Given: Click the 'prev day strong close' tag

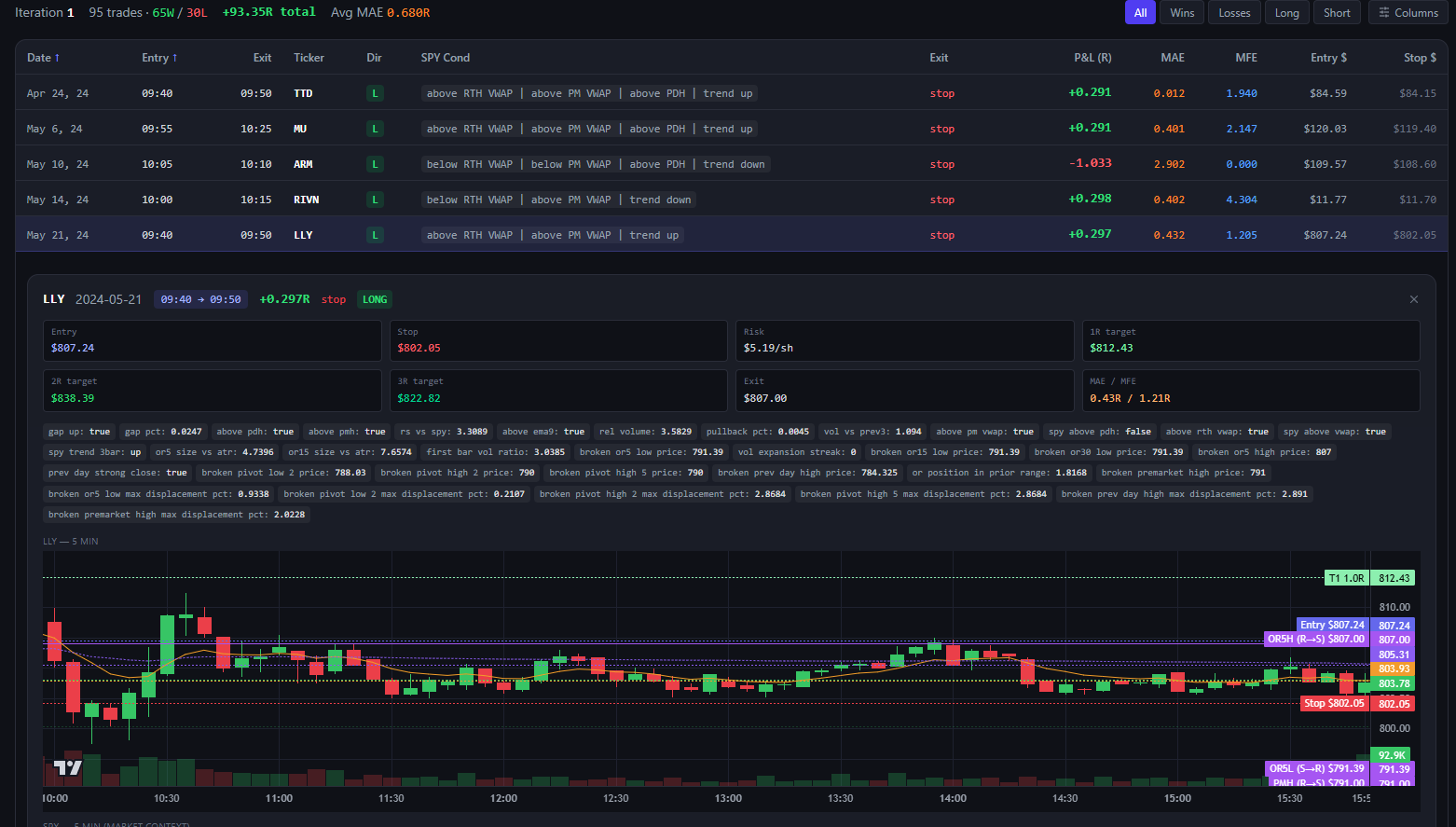Looking at the screenshot, I should click(117, 473).
